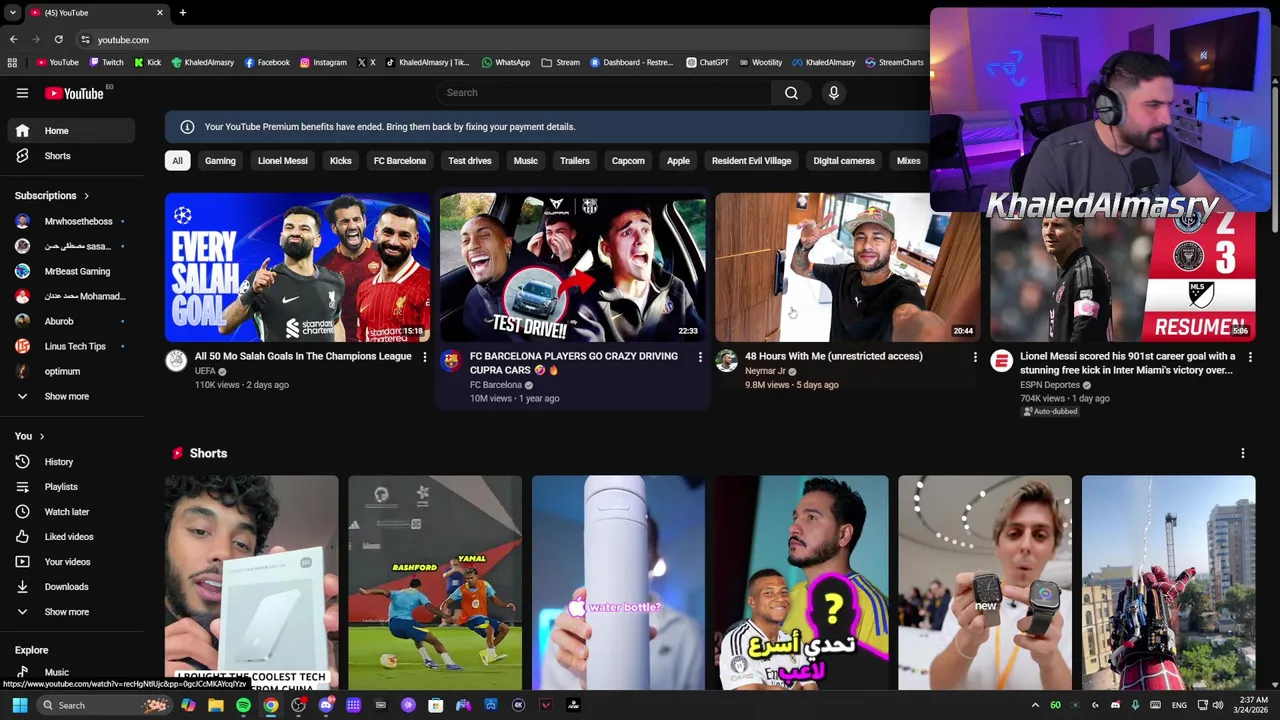Open Liked videos list
The width and height of the screenshot is (1280, 720).
point(71,537)
